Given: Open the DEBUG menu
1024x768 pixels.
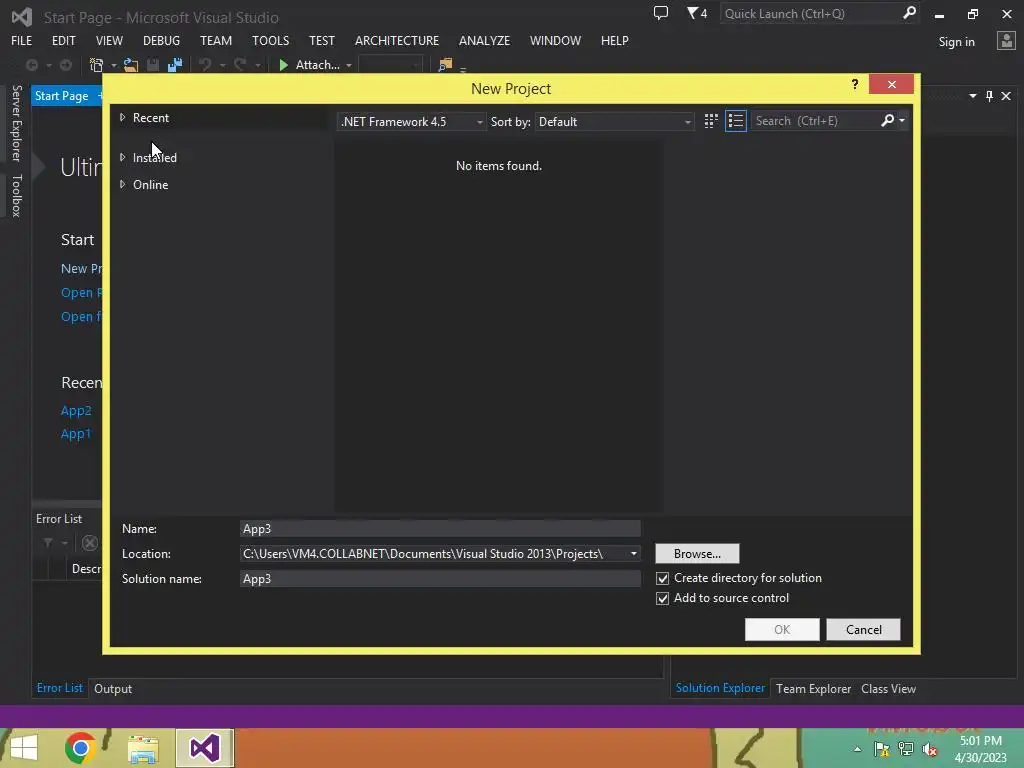Looking at the screenshot, I should click(161, 40).
